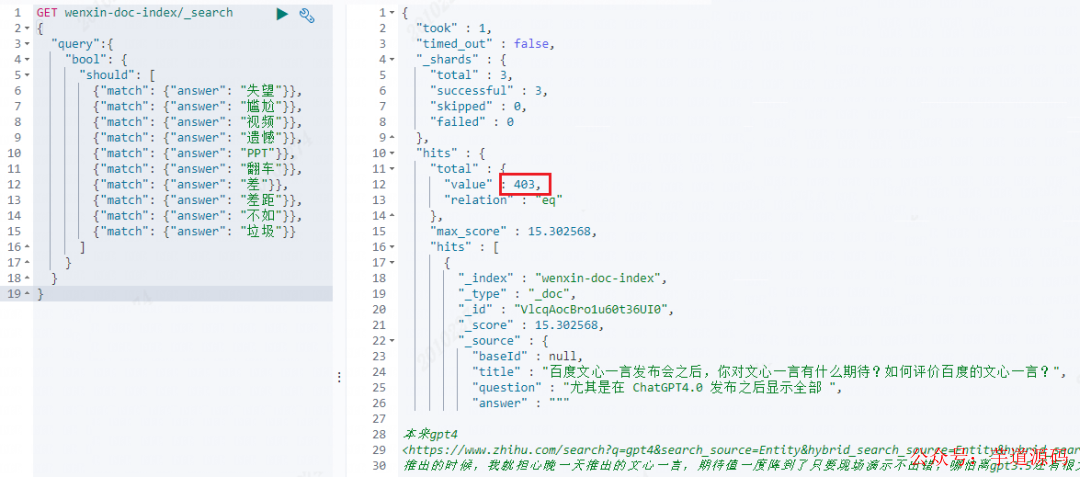This screenshot has width=1080, height=477.
Task: Click the "skipped" : 0 line
Action: pyautogui.click(x=478, y=107)
